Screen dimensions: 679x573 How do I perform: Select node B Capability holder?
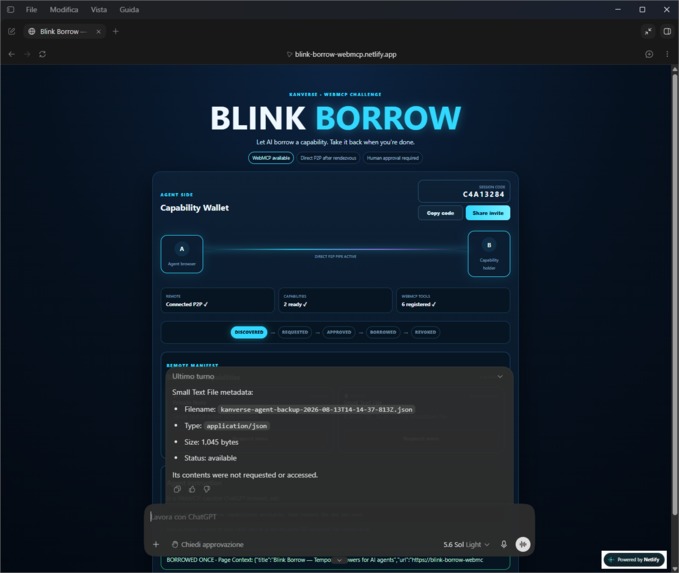point(489,254)
